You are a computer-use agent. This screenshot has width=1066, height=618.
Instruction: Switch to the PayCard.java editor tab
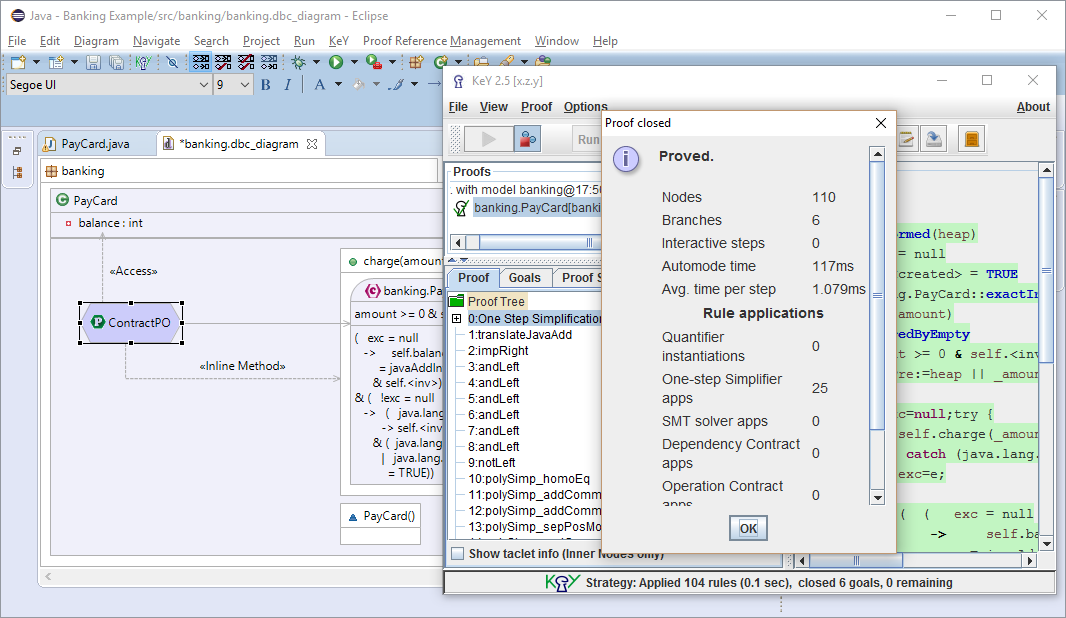[95, 144]
